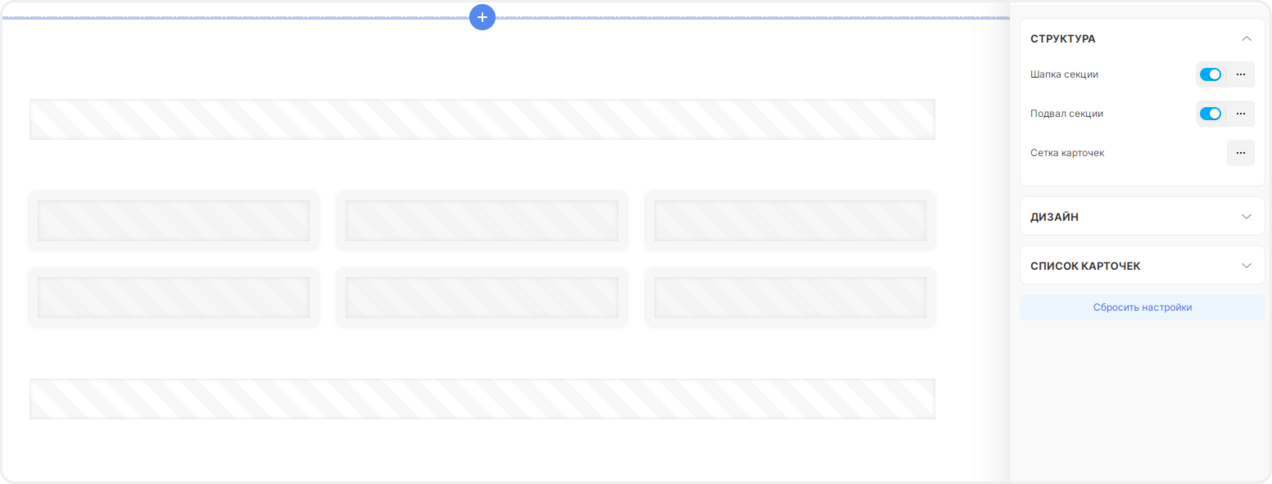Screen dimensions: 1272x484
Task: Click the blue plus add-section button
Action: (x=482, y=17)
